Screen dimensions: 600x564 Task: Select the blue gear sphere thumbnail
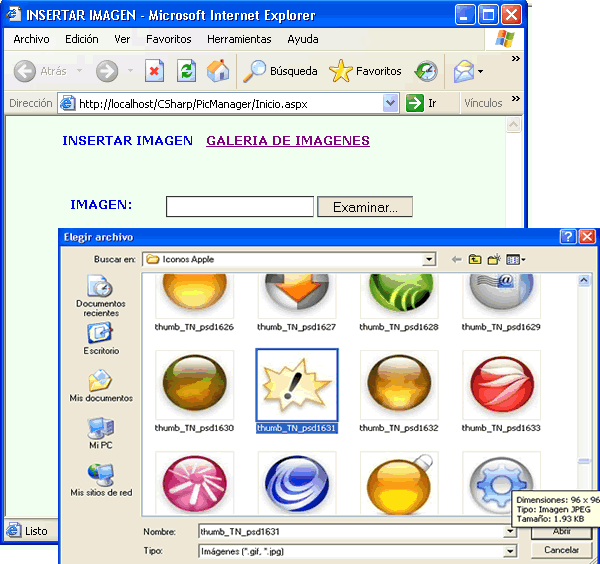tap(501, 483)
